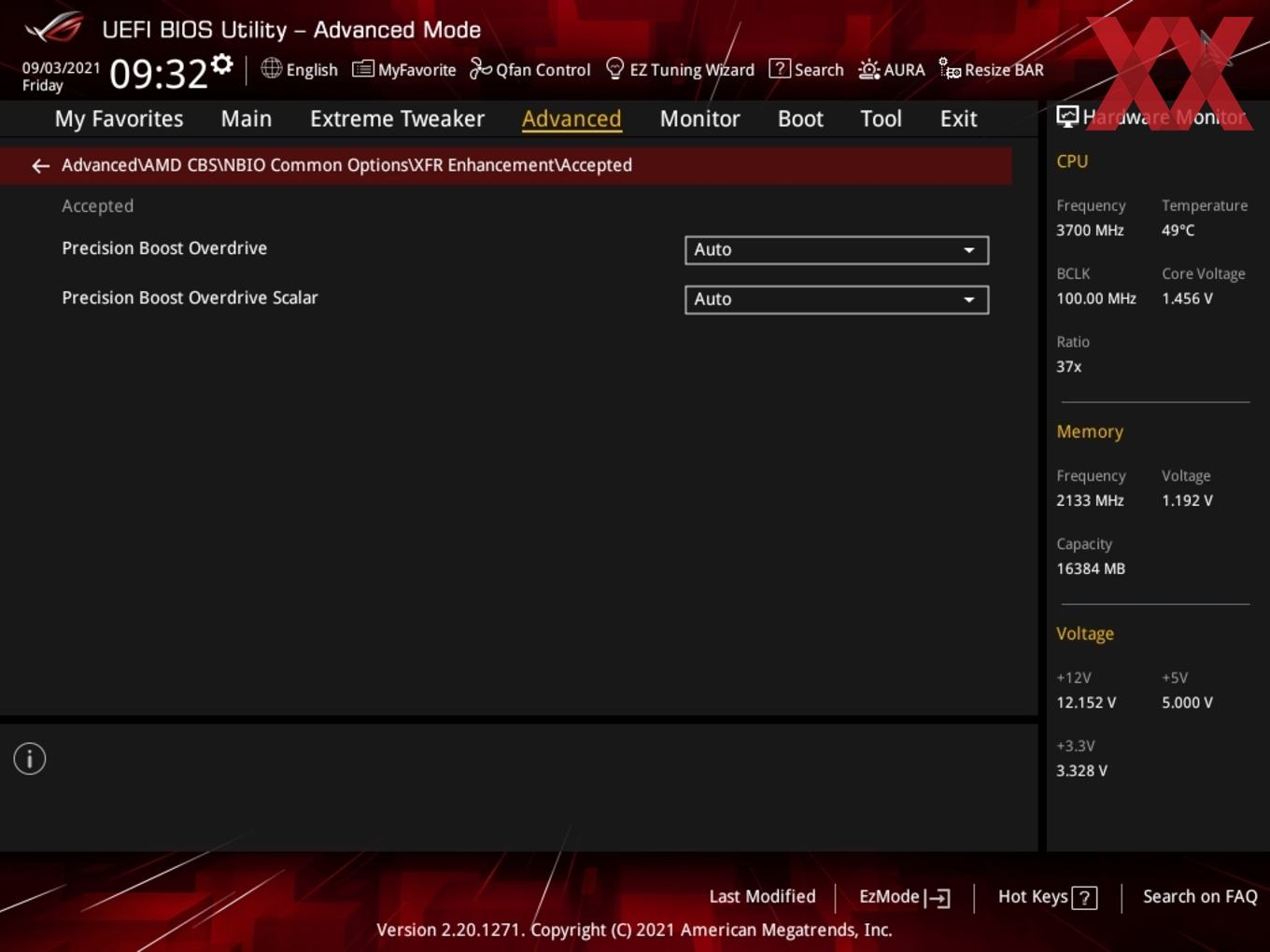Click the globe language icon
1270x952 pixels.
point(271,68)
